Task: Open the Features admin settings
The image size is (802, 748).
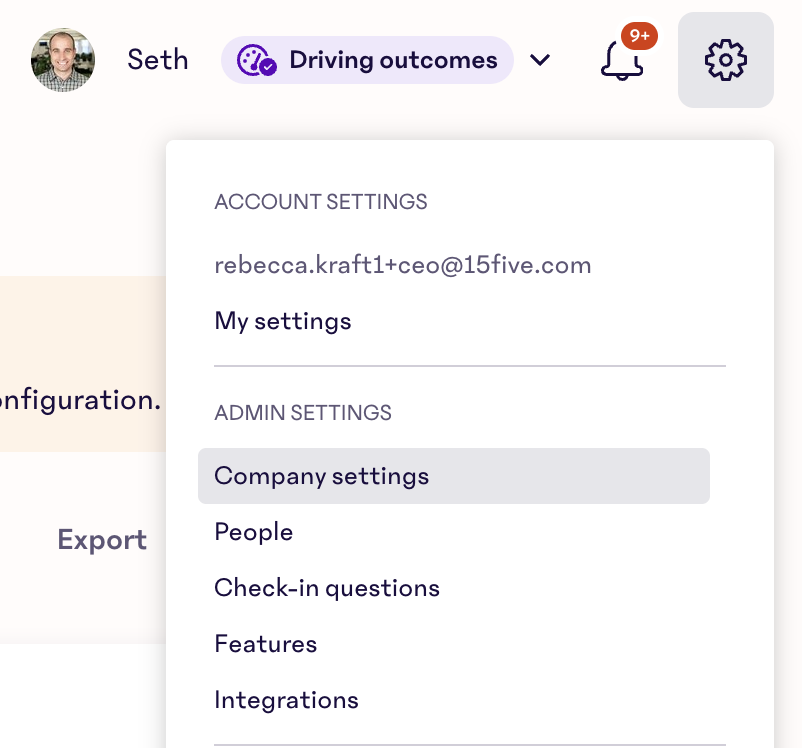Action: click(266, 644)
